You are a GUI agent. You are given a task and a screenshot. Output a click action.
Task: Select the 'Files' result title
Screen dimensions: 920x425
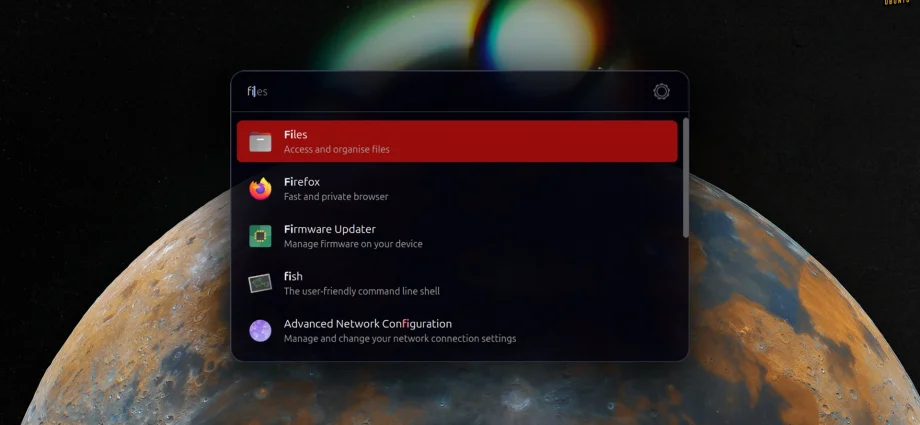click(x=296, y=135)
